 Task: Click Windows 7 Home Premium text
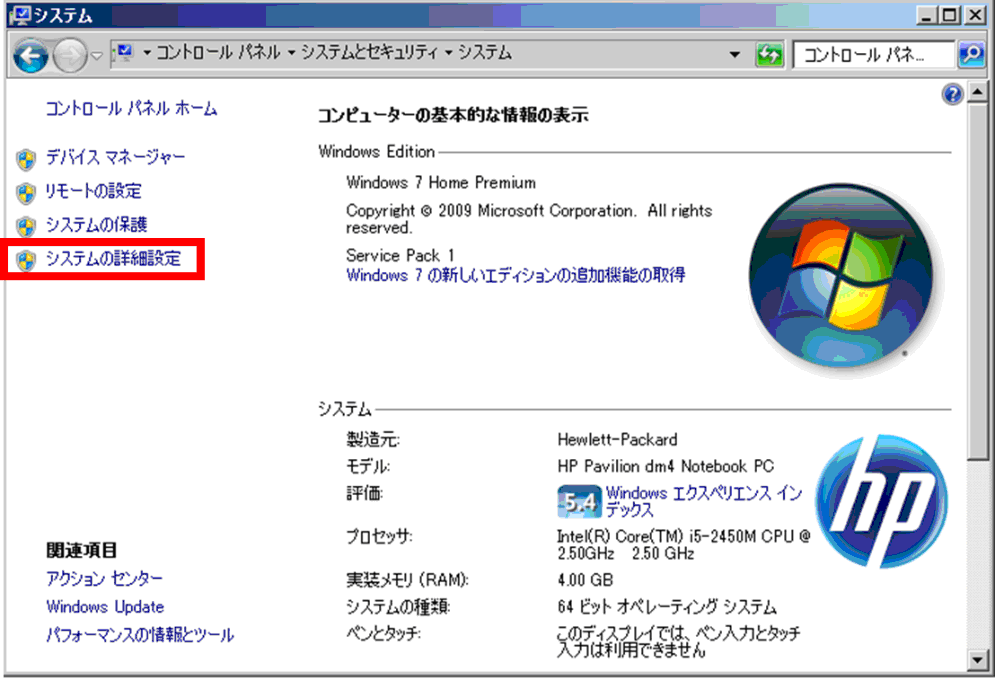click(441, 183)
